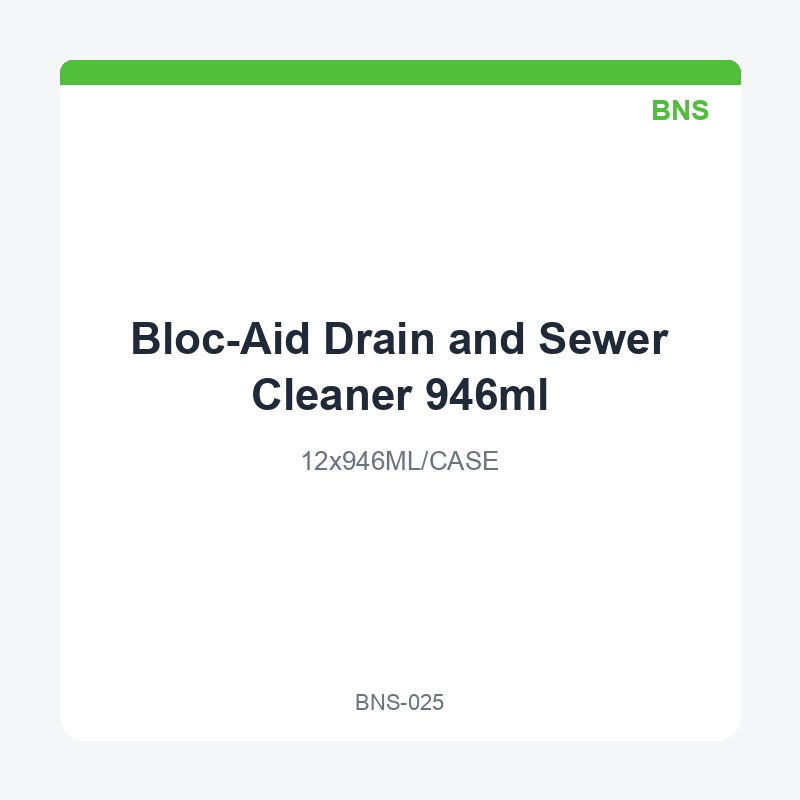Image resolution: width=800 pixels, height=800 pixels.
Task: Click the green BNS brand label
Action: 680,110
